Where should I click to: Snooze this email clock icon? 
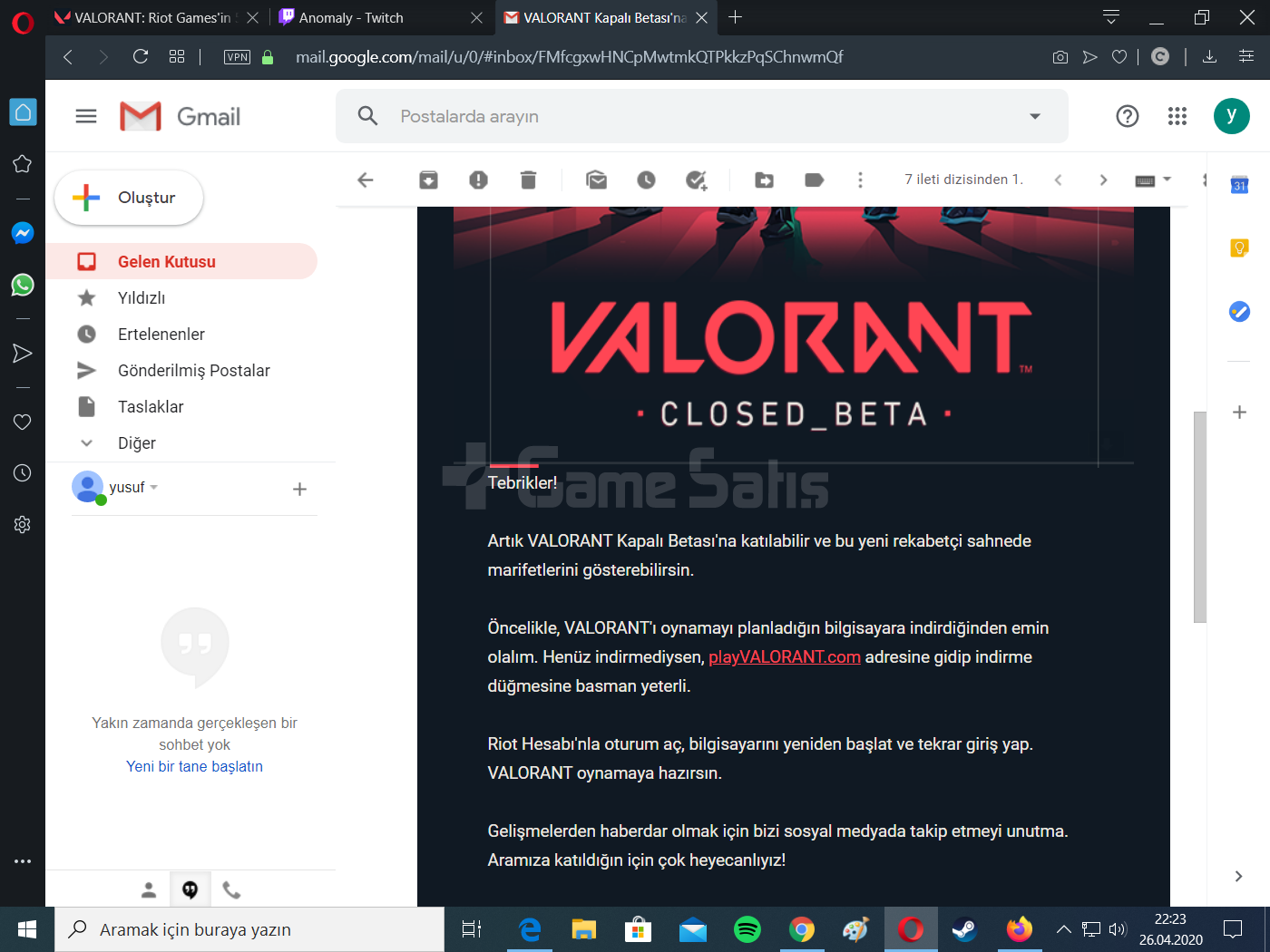[646, 180]
